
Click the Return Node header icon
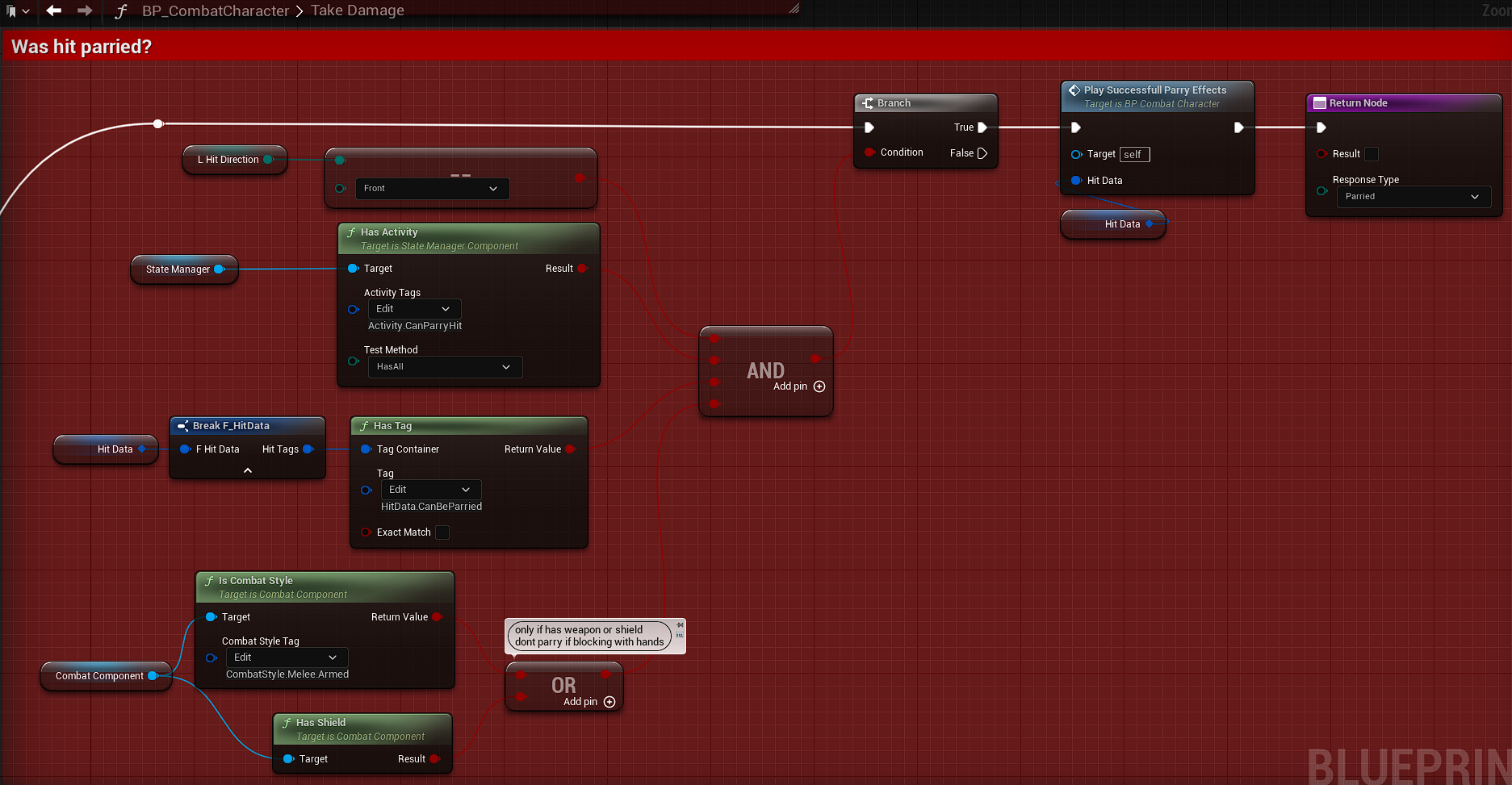(1320, 103)
